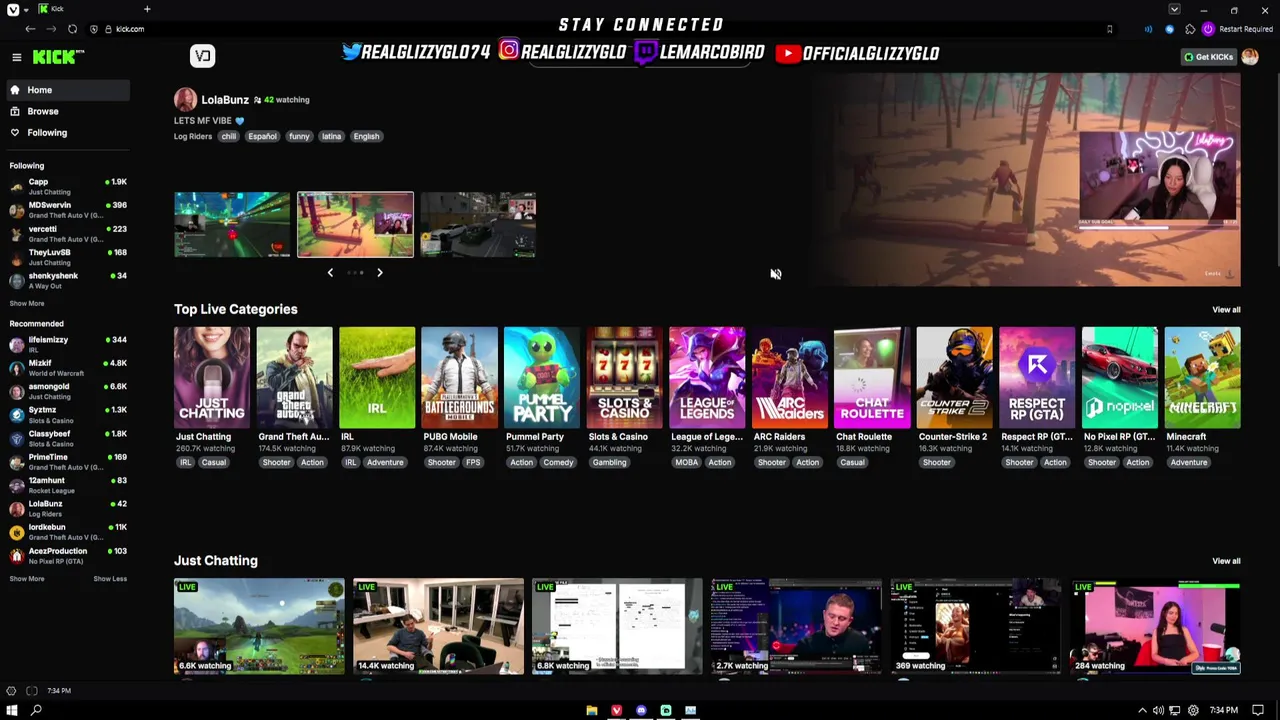Open a new browser tab
Screen dimensions: 1280x720
point(147,9)
